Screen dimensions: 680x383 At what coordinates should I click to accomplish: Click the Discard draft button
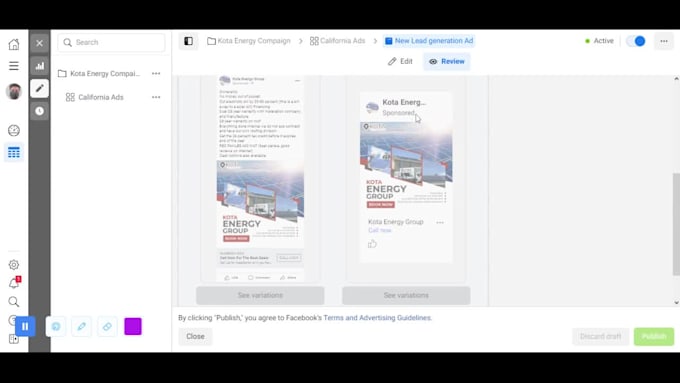point(601,337)
